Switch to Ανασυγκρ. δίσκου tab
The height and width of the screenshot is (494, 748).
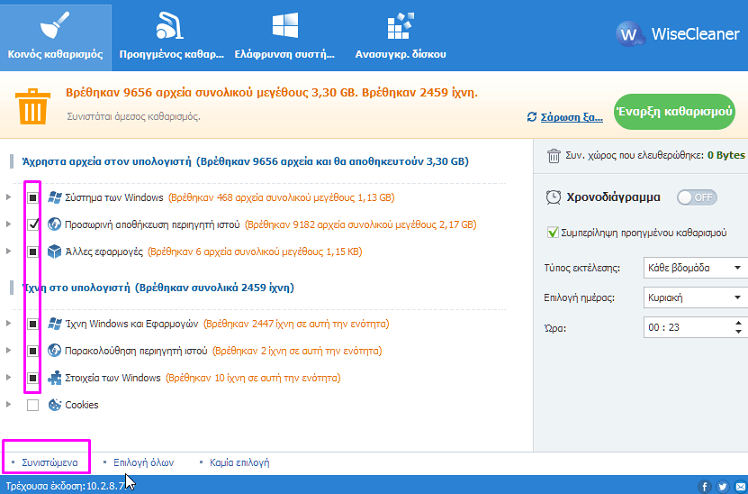(400, 36)
